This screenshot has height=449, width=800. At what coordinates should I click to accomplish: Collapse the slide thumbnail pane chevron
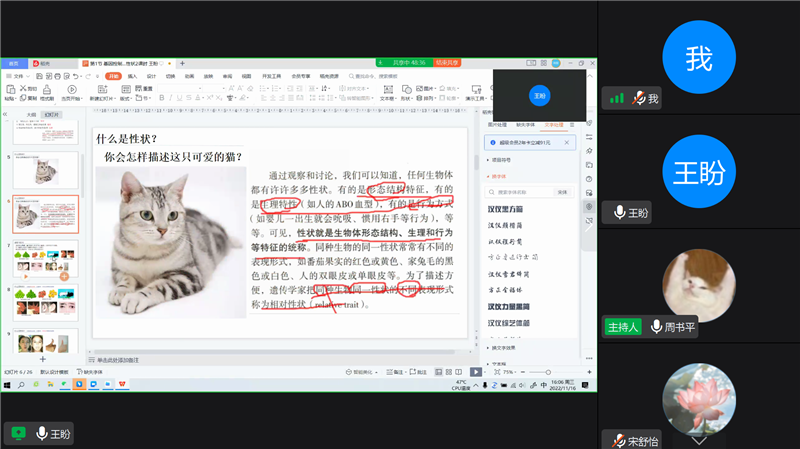[x=5, y=114]
